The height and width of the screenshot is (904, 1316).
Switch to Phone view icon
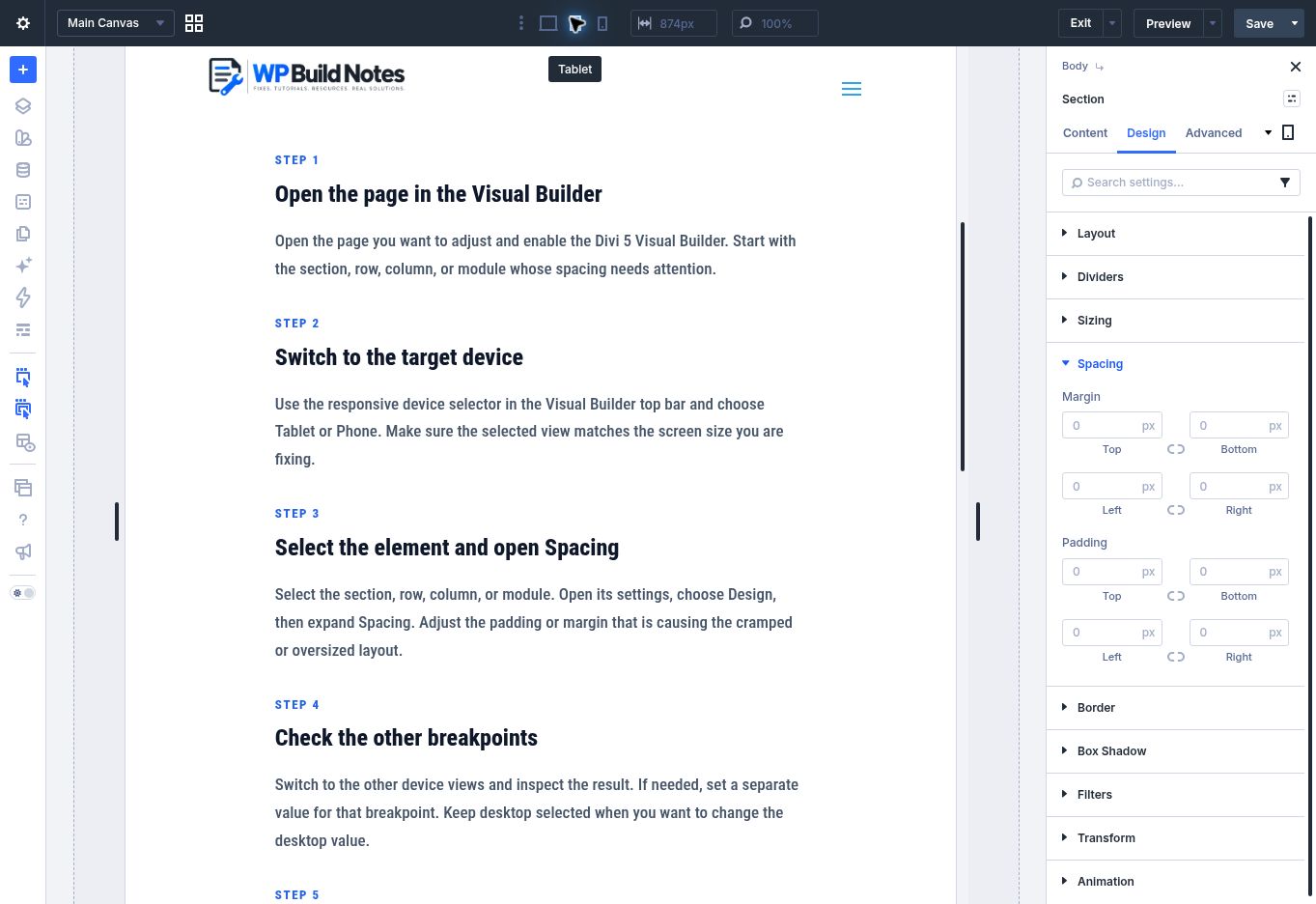(602, 23)
